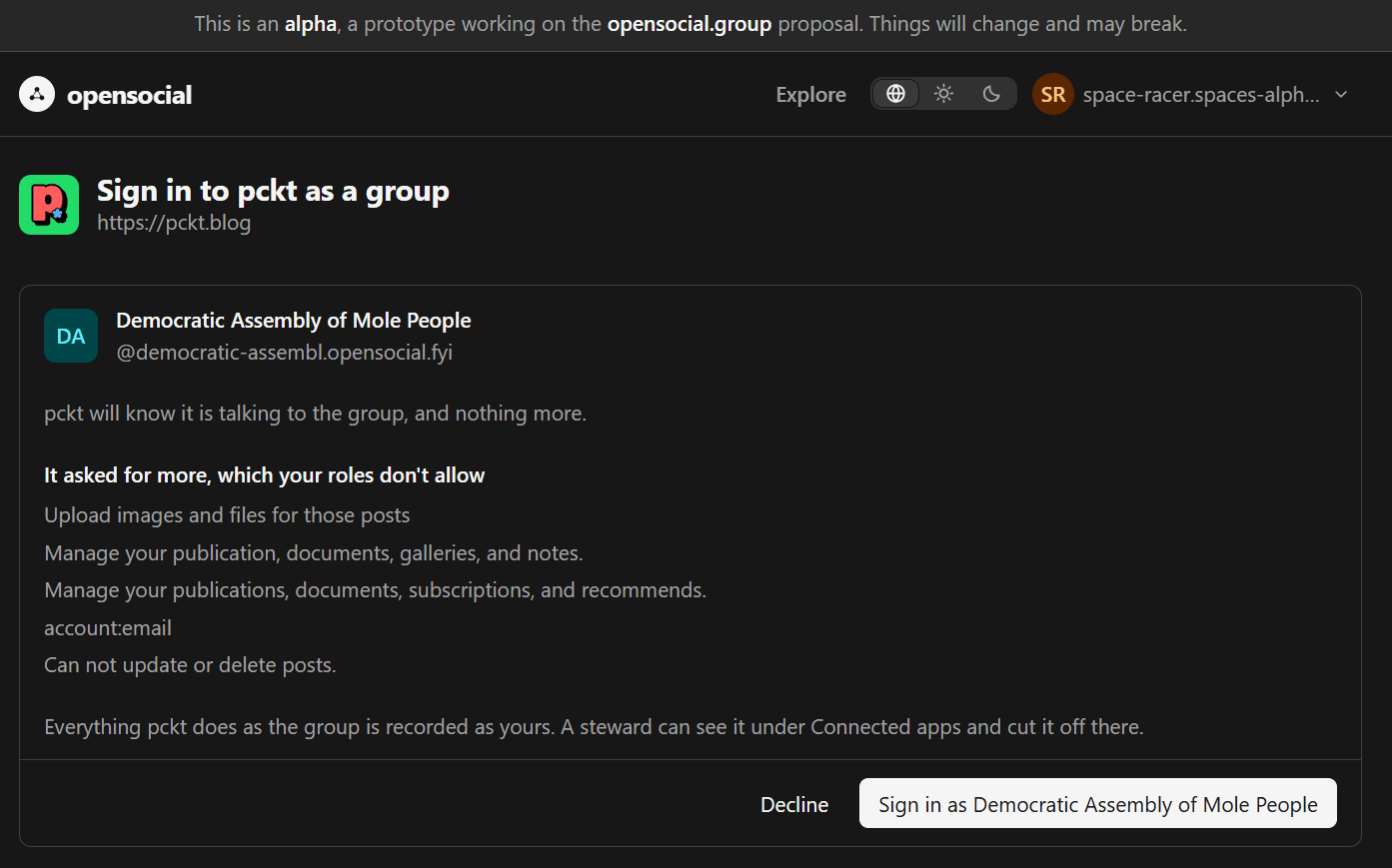
Task: Click the pckt app icon
Action: click(x=49, y=205)
